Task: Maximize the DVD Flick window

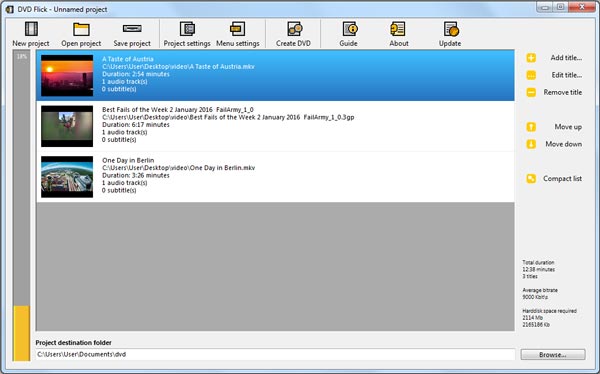Action: pyautogui.click(x=561, y=7)
